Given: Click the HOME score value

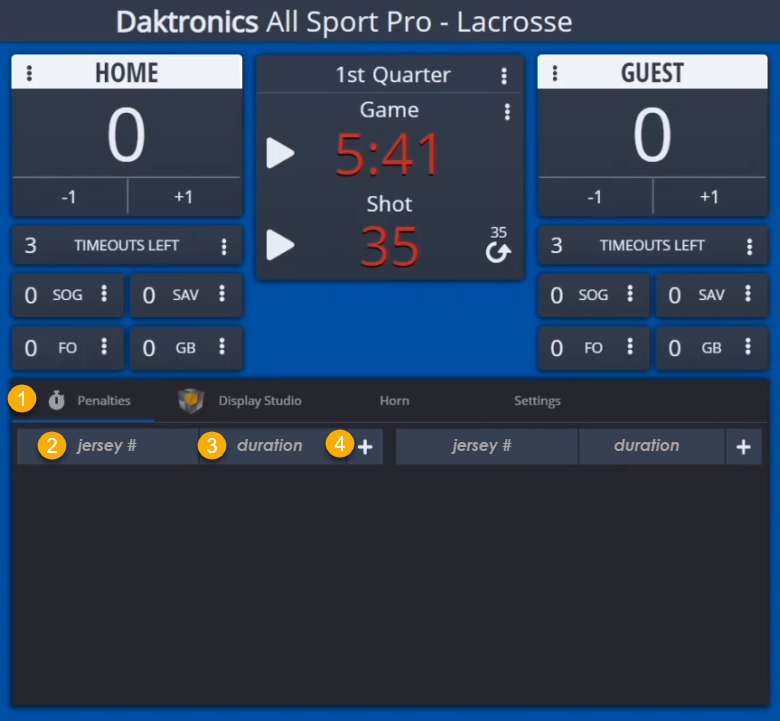Looking at the screenshot, I should click(126, 135).
